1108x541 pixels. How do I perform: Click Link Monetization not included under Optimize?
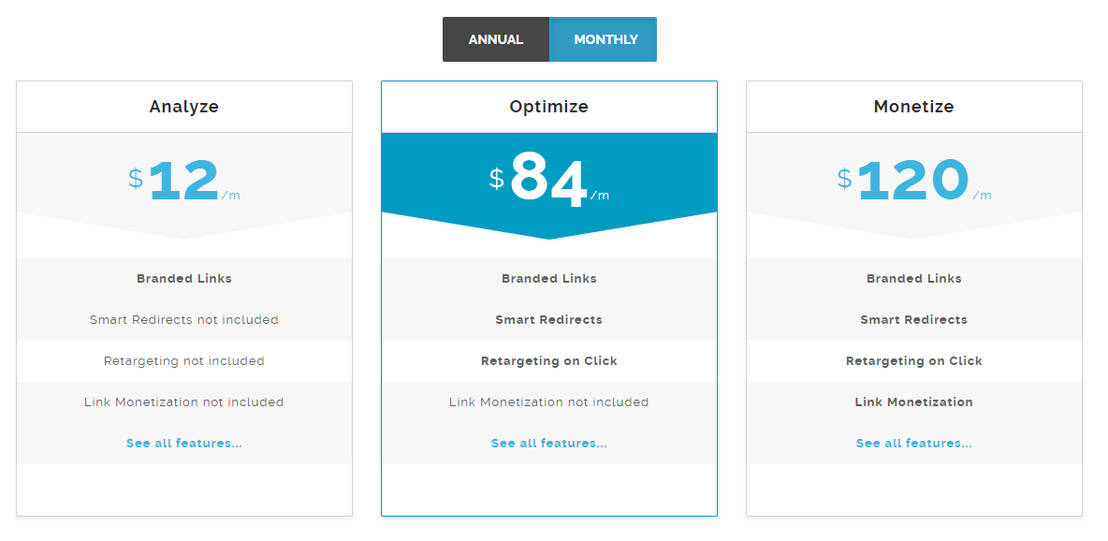pos(549,402)
